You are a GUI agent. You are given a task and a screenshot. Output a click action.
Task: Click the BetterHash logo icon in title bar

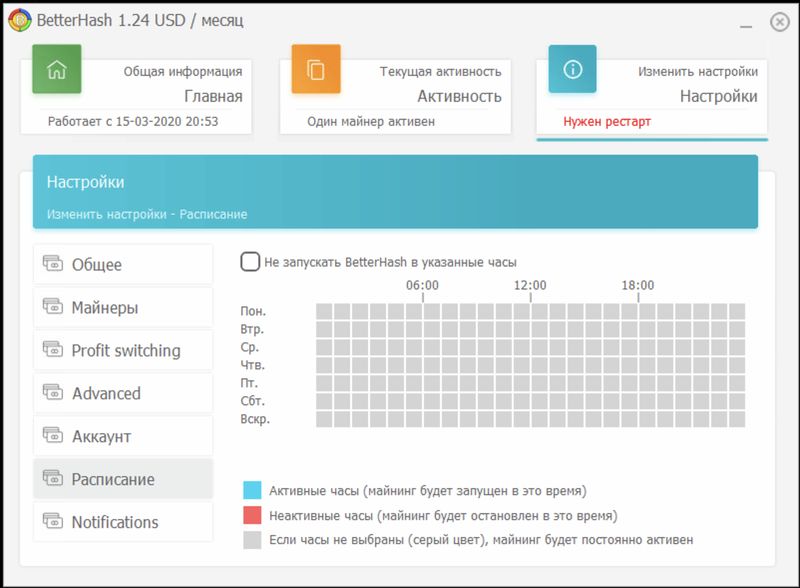(18, 20)
